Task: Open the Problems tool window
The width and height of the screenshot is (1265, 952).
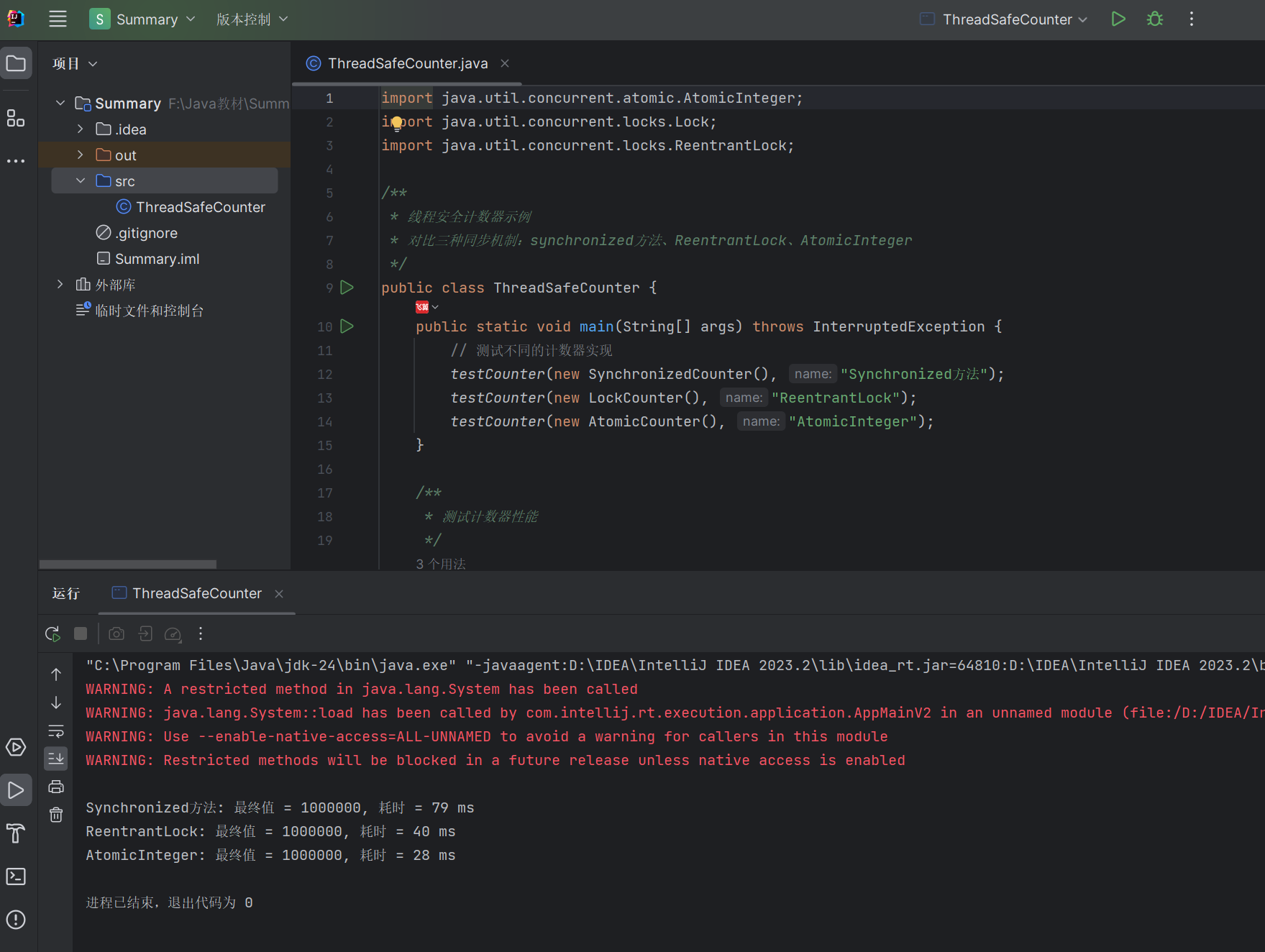Action: pos(16,920)
